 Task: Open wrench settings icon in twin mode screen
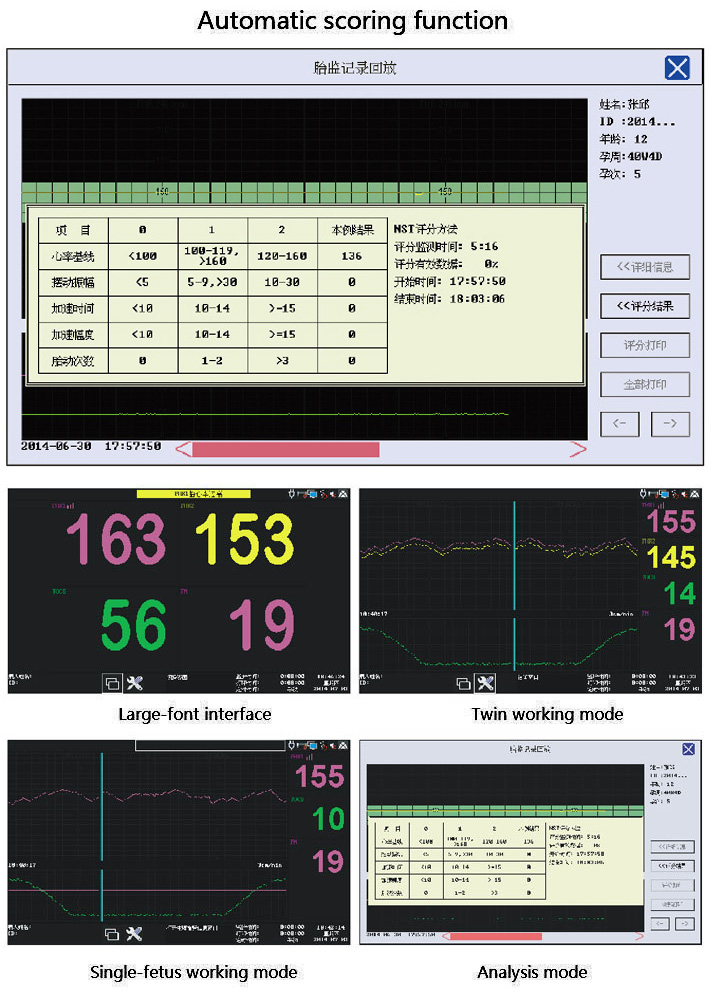coord(486,684)
